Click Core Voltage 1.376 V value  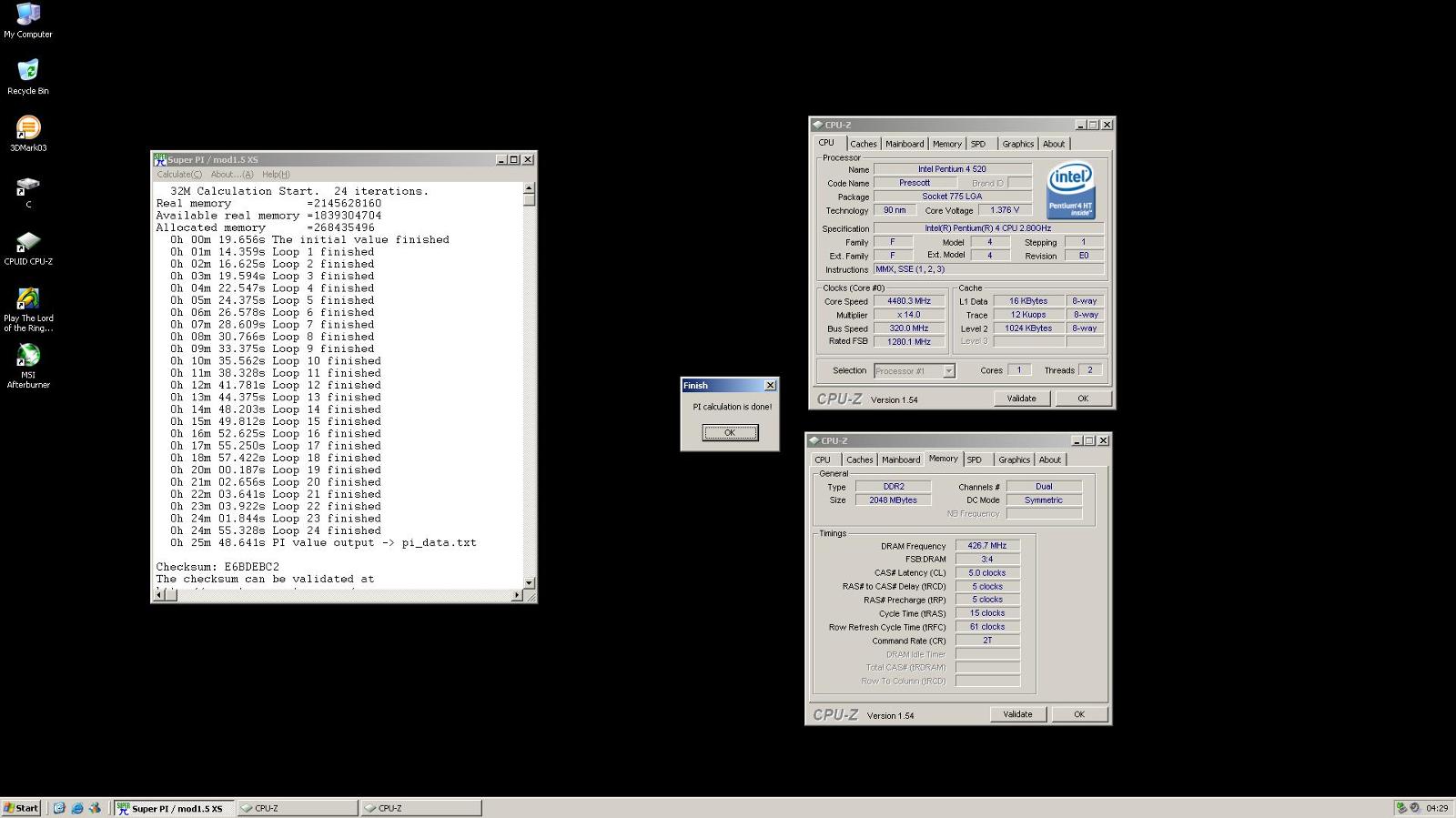(x=1006, y=210)
